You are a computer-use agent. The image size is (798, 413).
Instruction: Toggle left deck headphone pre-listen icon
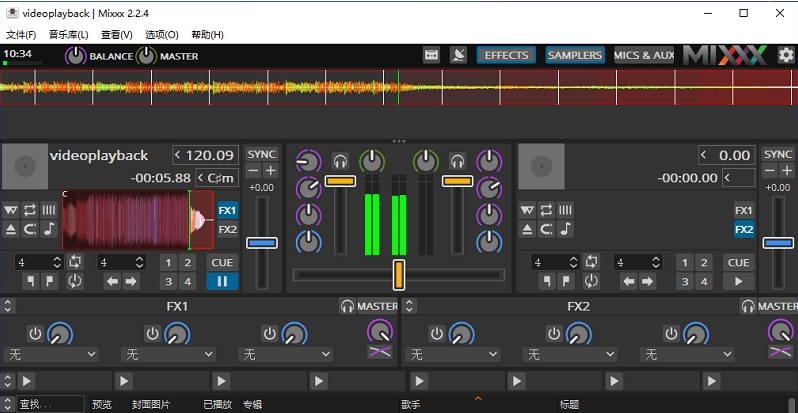(340, 160)
